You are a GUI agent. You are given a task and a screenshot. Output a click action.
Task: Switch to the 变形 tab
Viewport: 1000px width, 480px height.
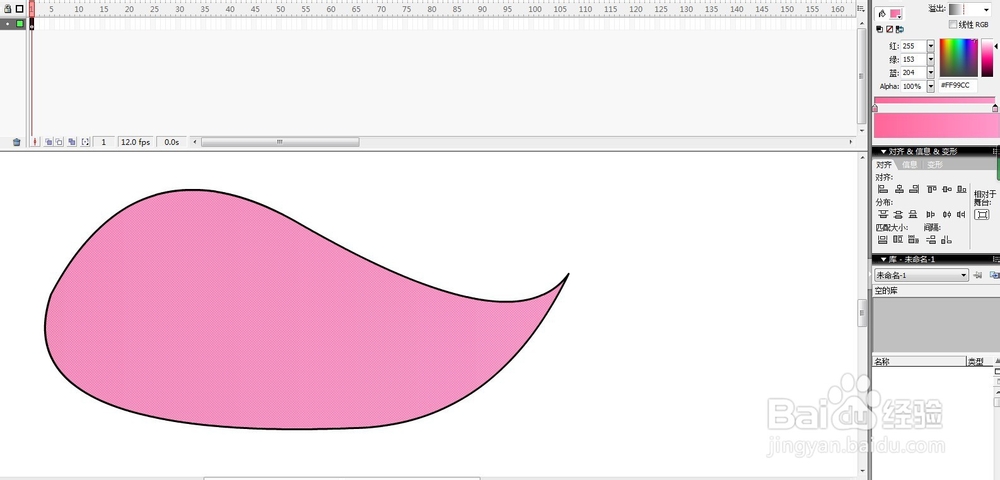coord(935,164)
